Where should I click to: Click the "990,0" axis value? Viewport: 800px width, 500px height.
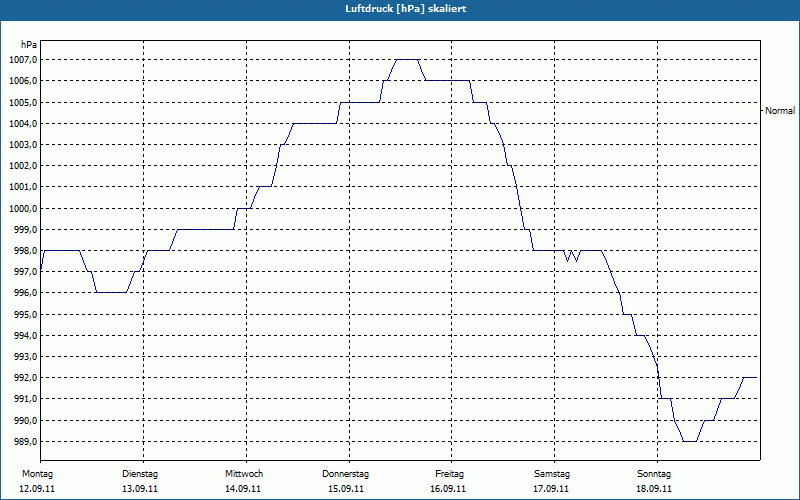point(25,421)
